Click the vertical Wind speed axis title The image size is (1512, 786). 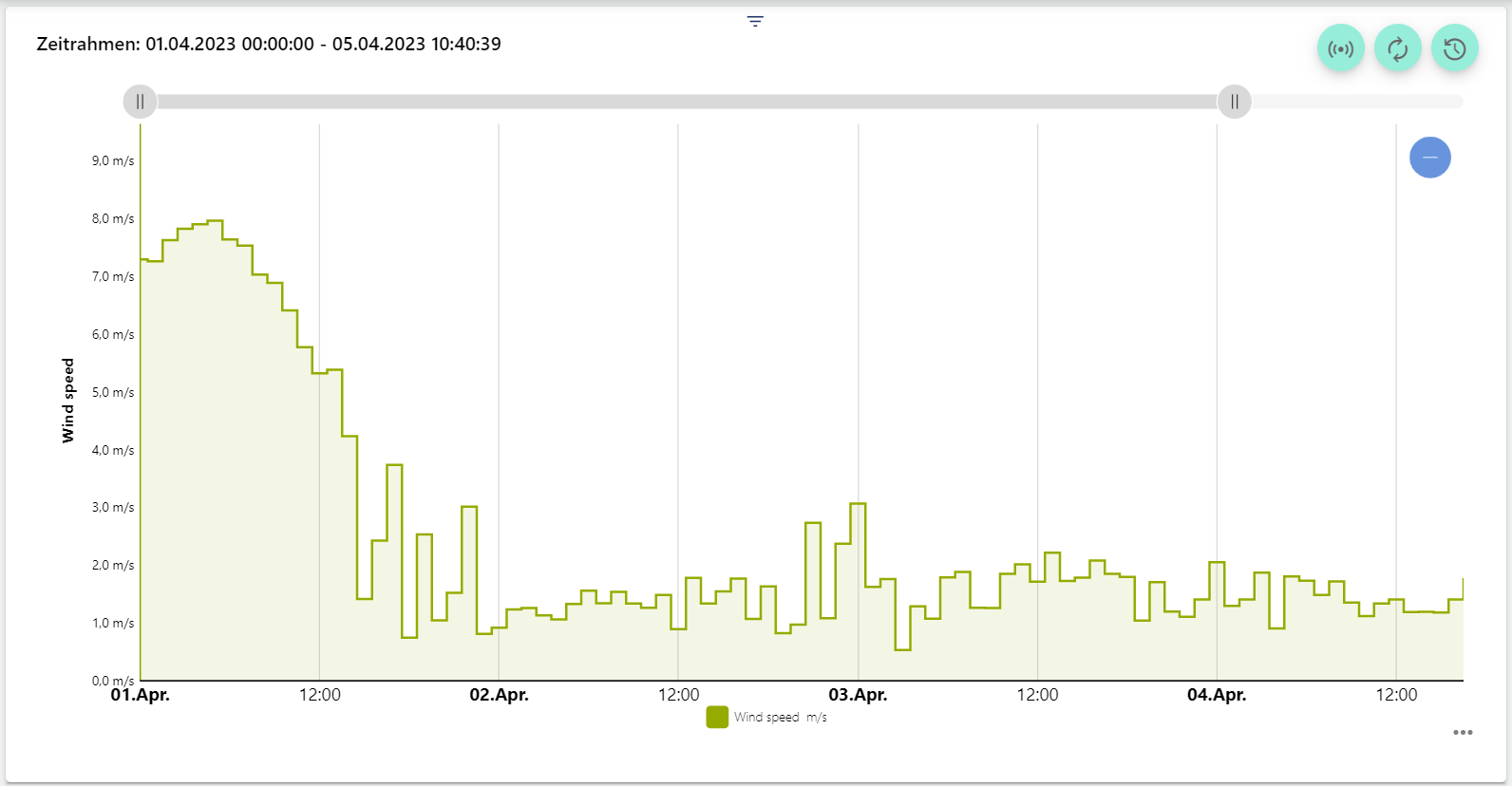pyautogui.click(x=67, y=400)
